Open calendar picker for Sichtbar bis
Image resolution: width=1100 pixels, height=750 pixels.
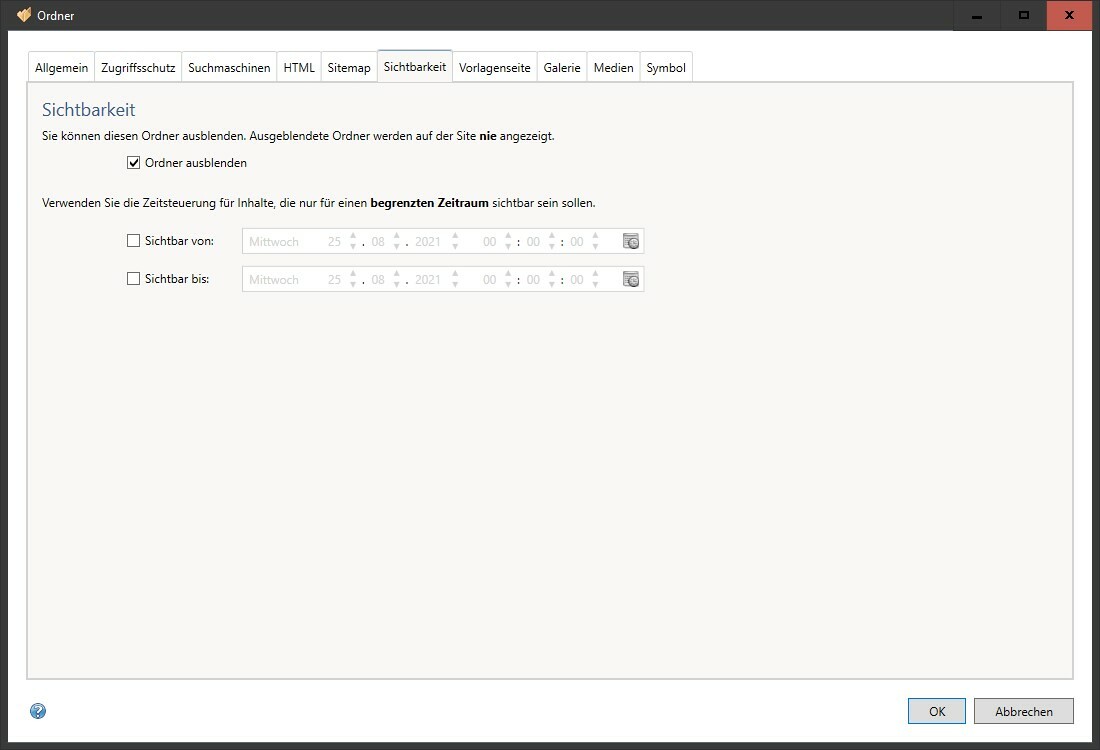tap(631, 279)
